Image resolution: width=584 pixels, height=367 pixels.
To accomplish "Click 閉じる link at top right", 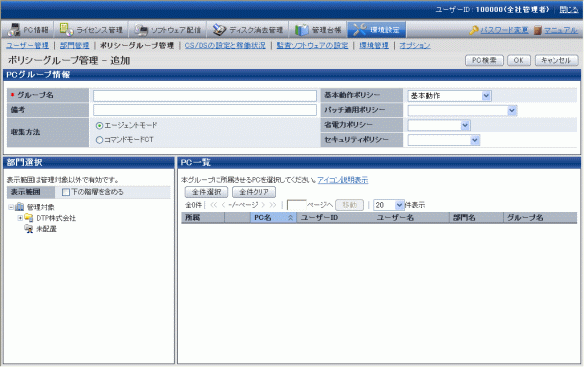I will coord(569,10).
